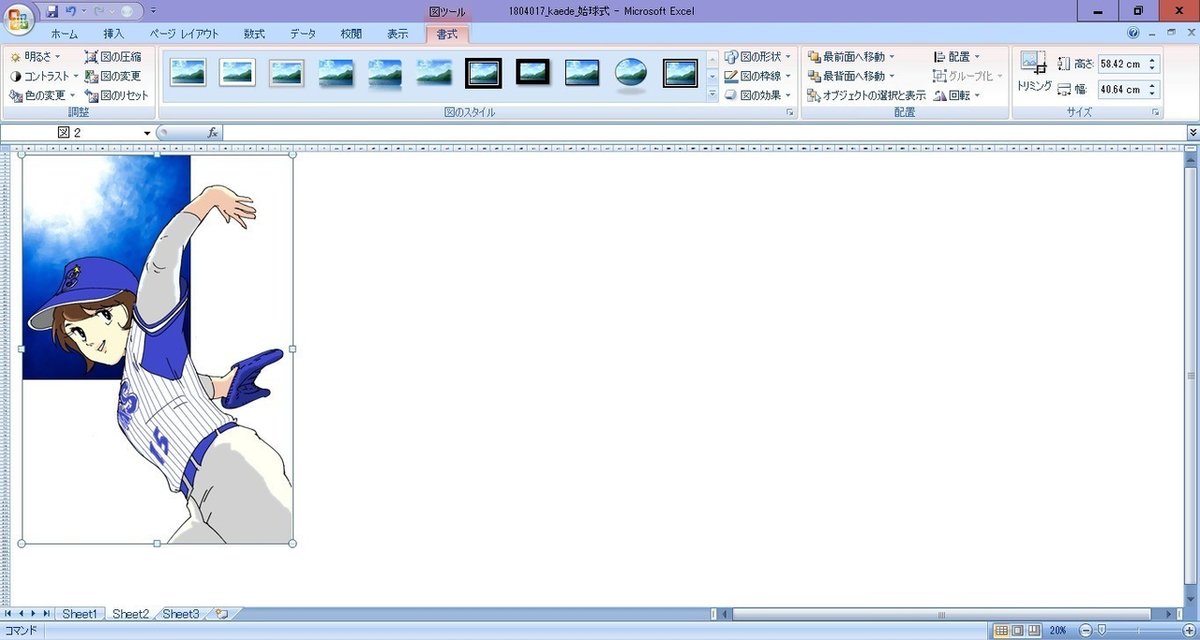
Task: Save the workbook from quick access toolbar
Action: tap(52, 11)
